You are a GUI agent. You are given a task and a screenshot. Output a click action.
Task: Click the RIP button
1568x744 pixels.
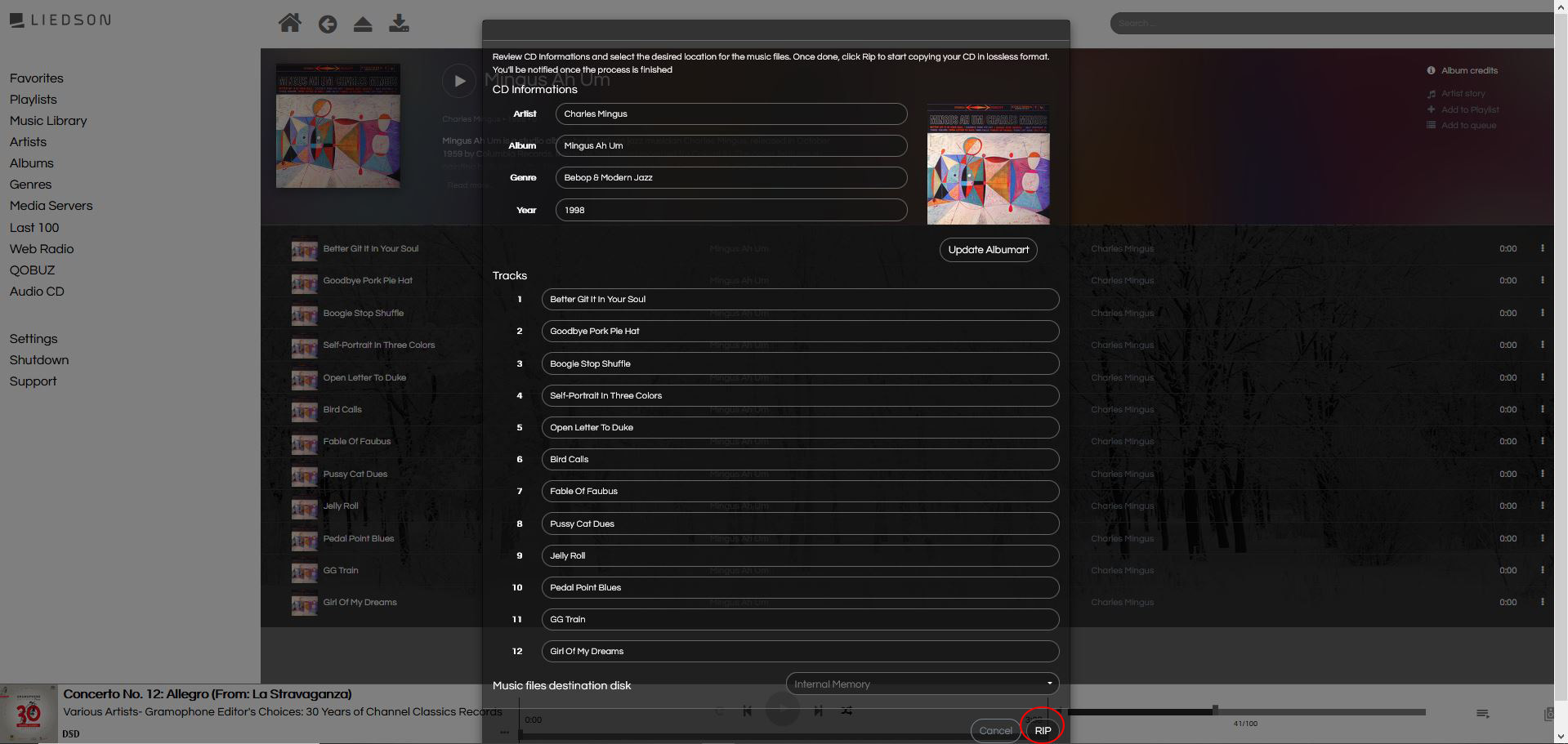1043,730
